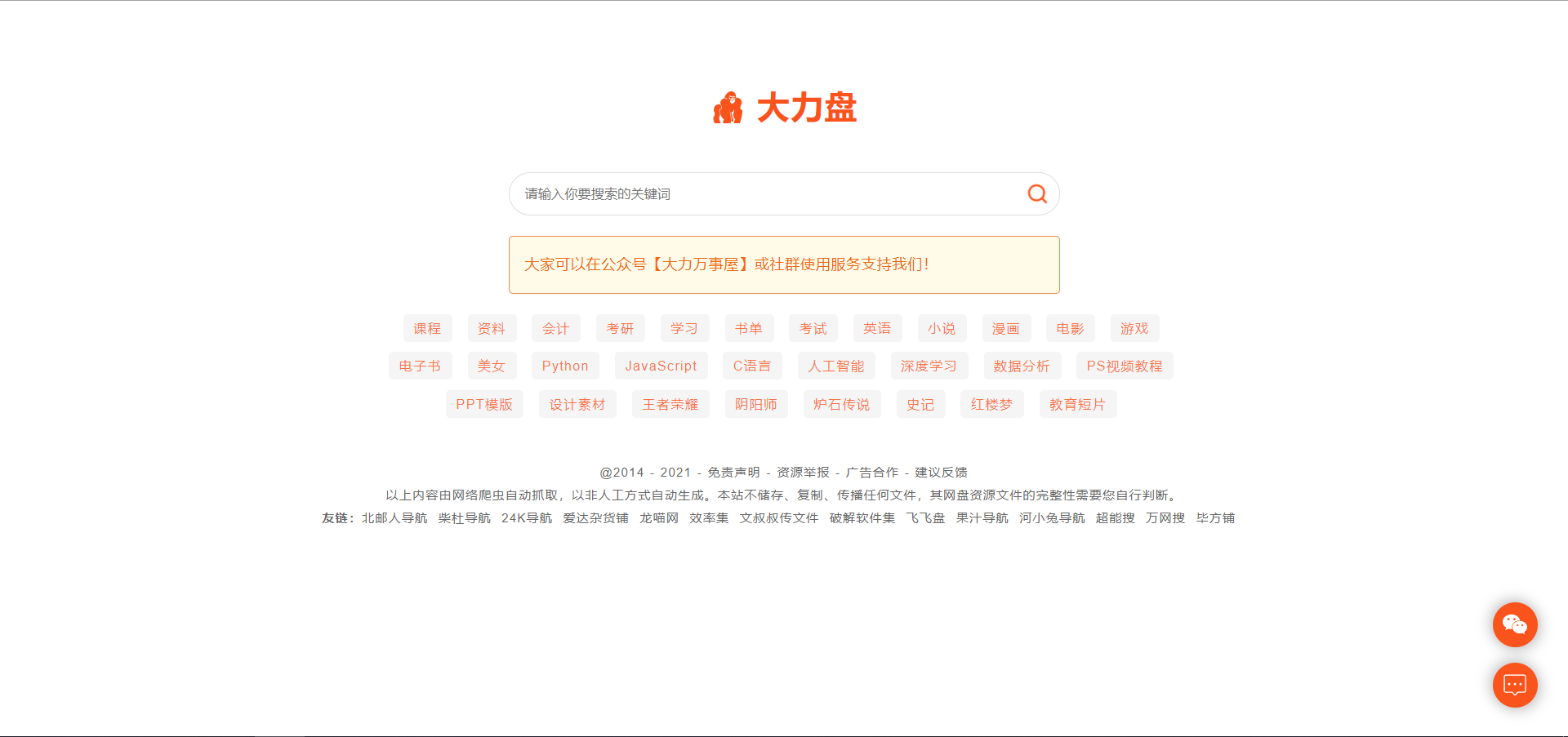This screenshot has width=1568, height=737.
Task: Open the 资源举报 link
Action: pyautogui.click(x=801, y=472)
